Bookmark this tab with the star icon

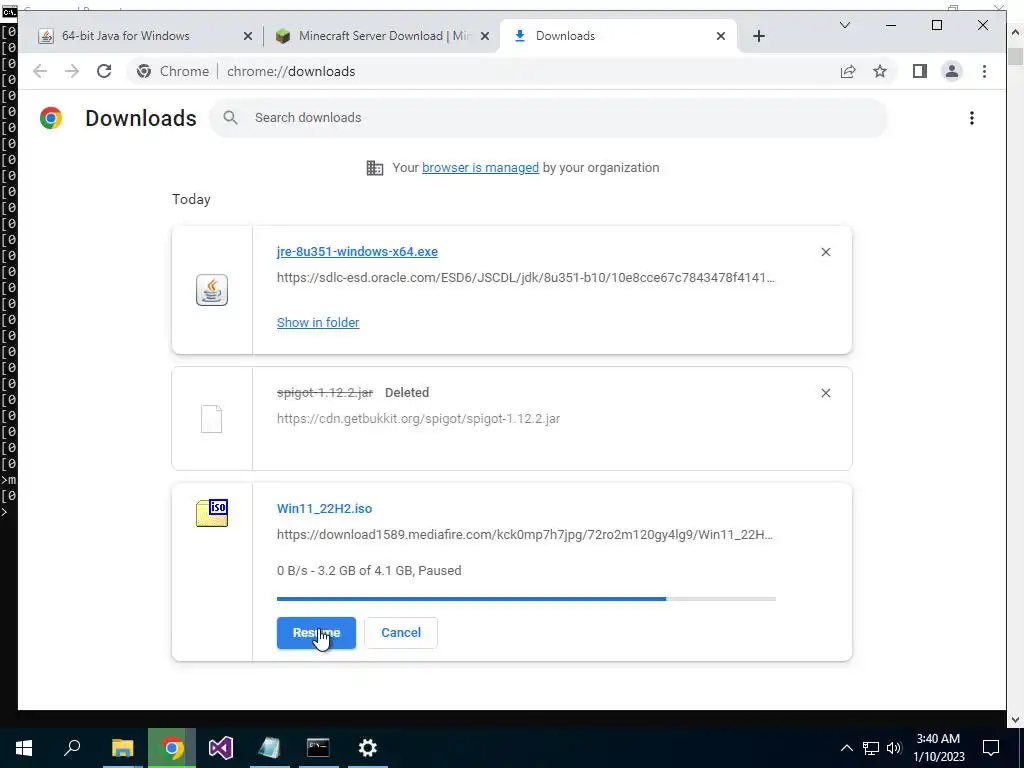click(880, 71)
